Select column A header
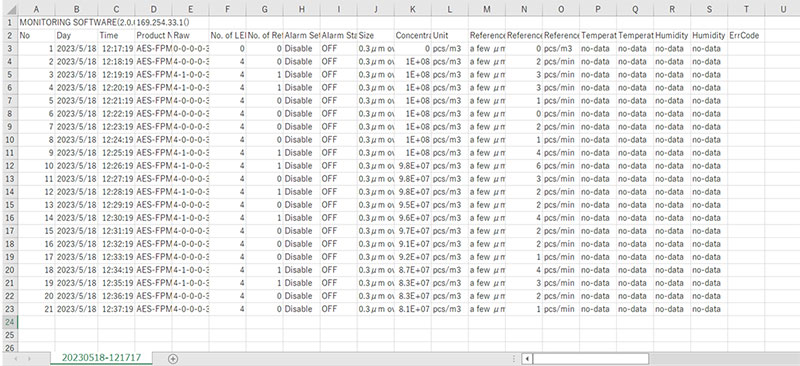 [x=36, y=9]
